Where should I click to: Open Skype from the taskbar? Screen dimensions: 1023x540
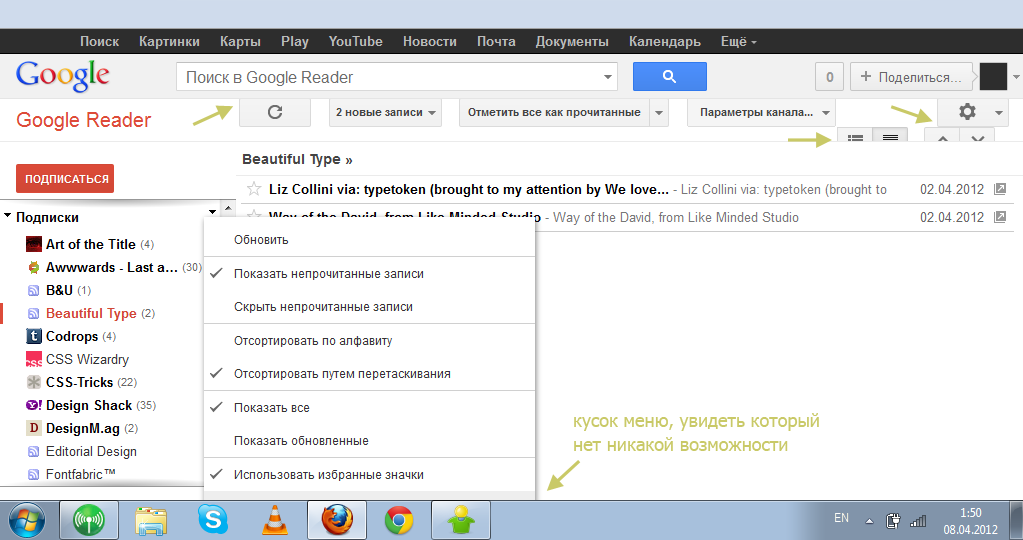(213, 520)
